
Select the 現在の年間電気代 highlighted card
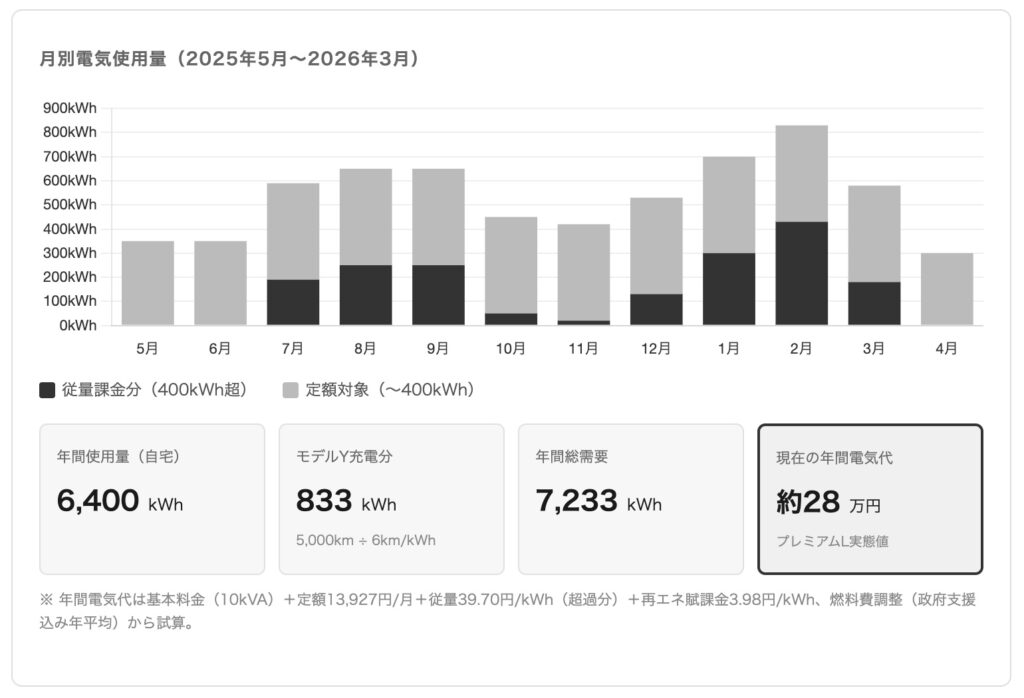tap(870, 499)
